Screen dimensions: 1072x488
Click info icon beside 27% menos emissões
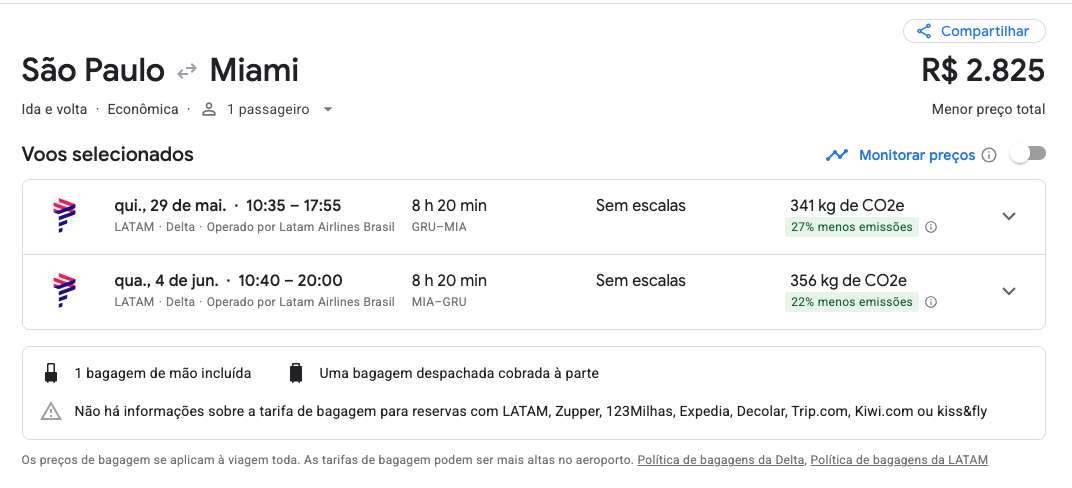pyautogui.click(x=930, y=227)
